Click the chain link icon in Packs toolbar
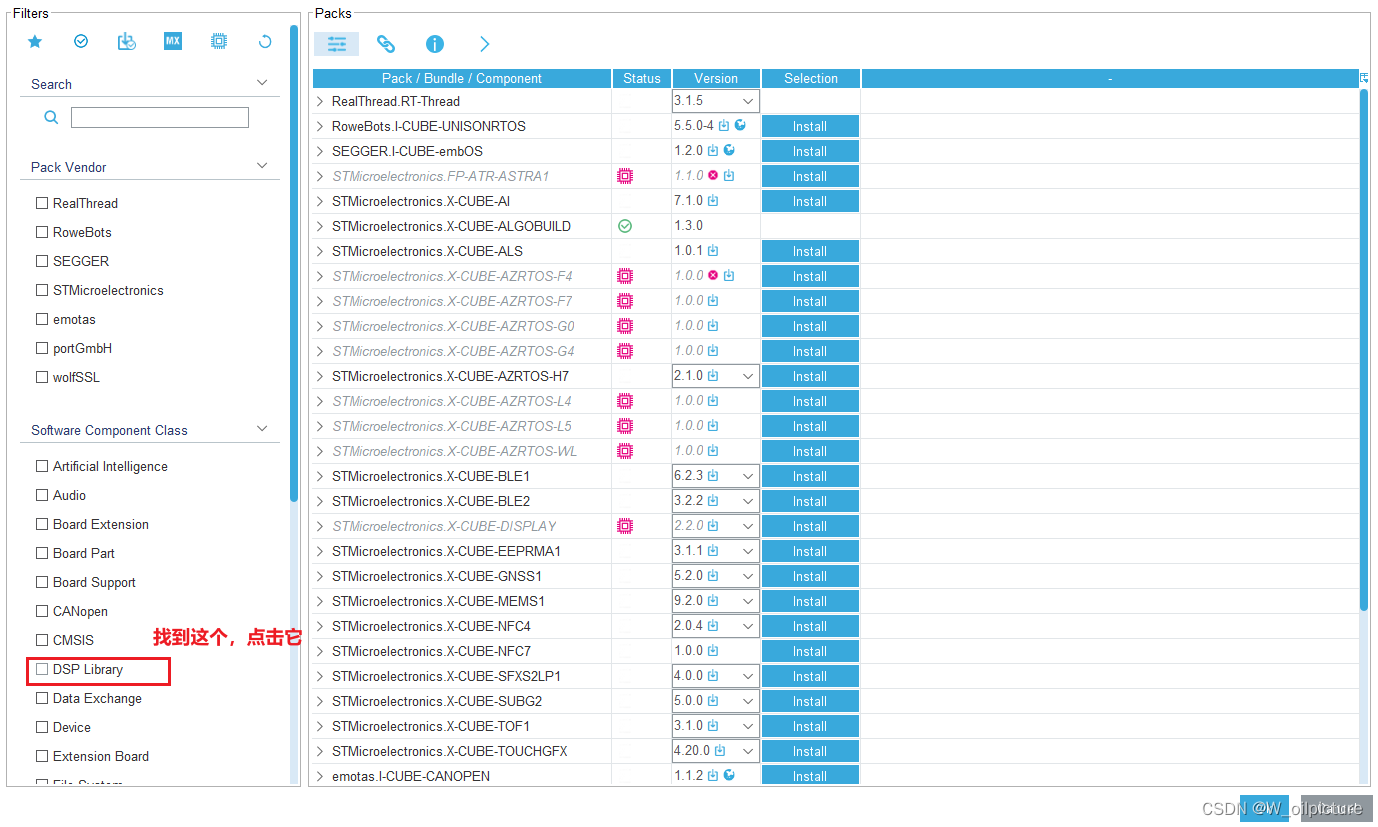Viewport: 1378px width, 827px height. (x=386, y=44)
